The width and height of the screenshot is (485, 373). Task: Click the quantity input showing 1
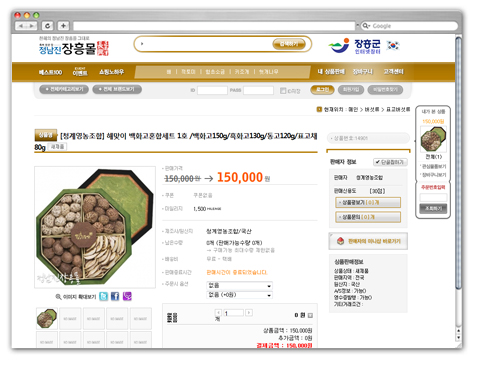pyautogui.click(x=233, y=313)
